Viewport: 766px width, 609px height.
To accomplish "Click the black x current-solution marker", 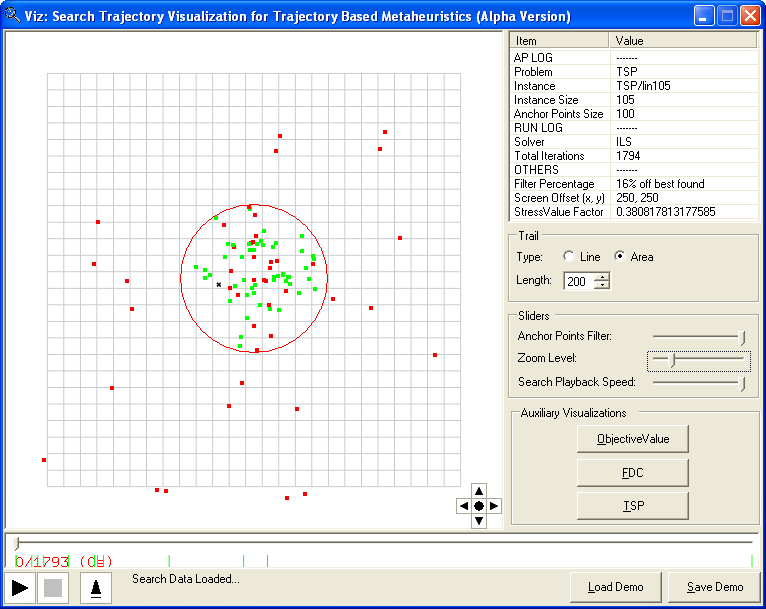I will click(219, 284).
